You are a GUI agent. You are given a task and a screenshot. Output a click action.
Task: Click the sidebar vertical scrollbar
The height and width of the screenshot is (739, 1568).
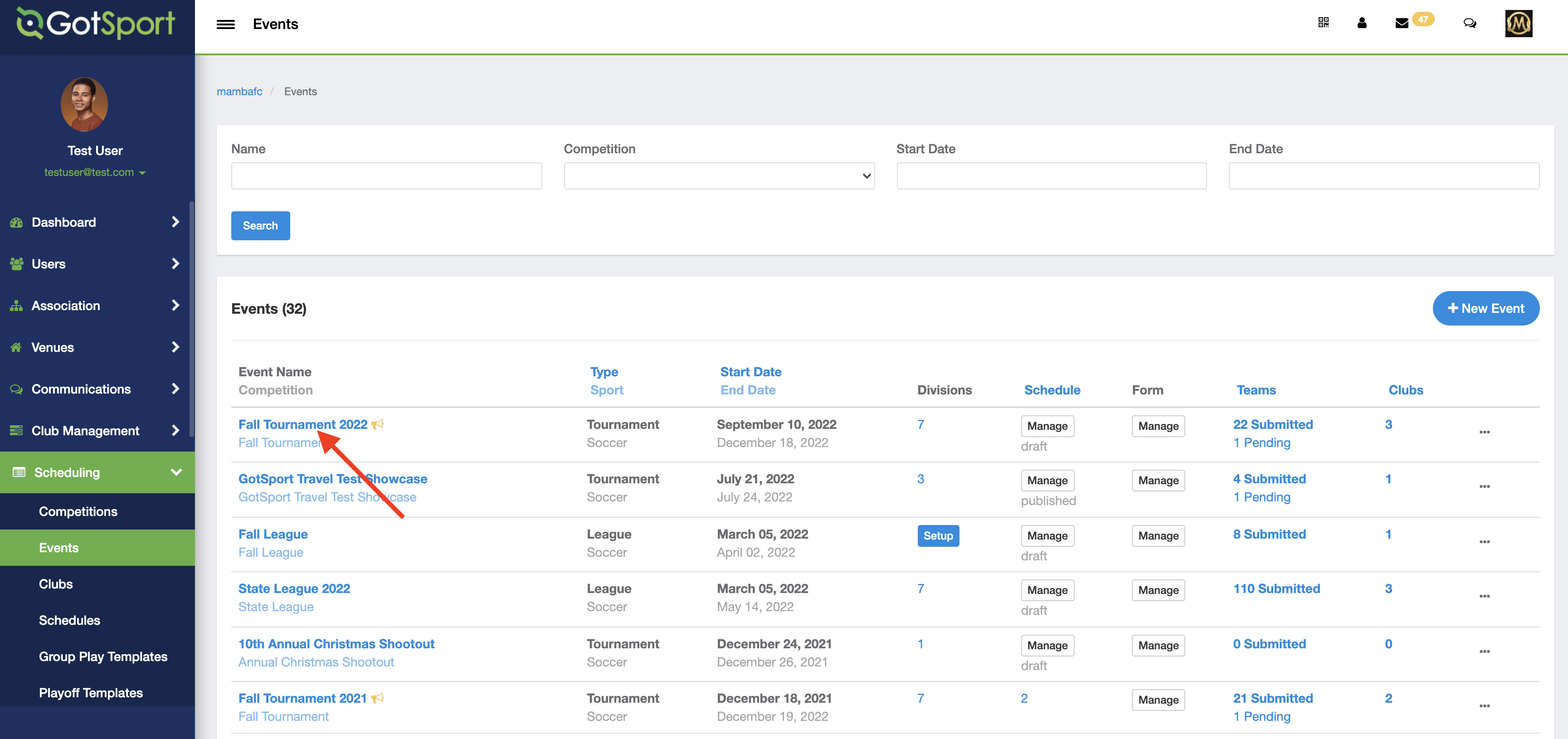tap(192, 319)
